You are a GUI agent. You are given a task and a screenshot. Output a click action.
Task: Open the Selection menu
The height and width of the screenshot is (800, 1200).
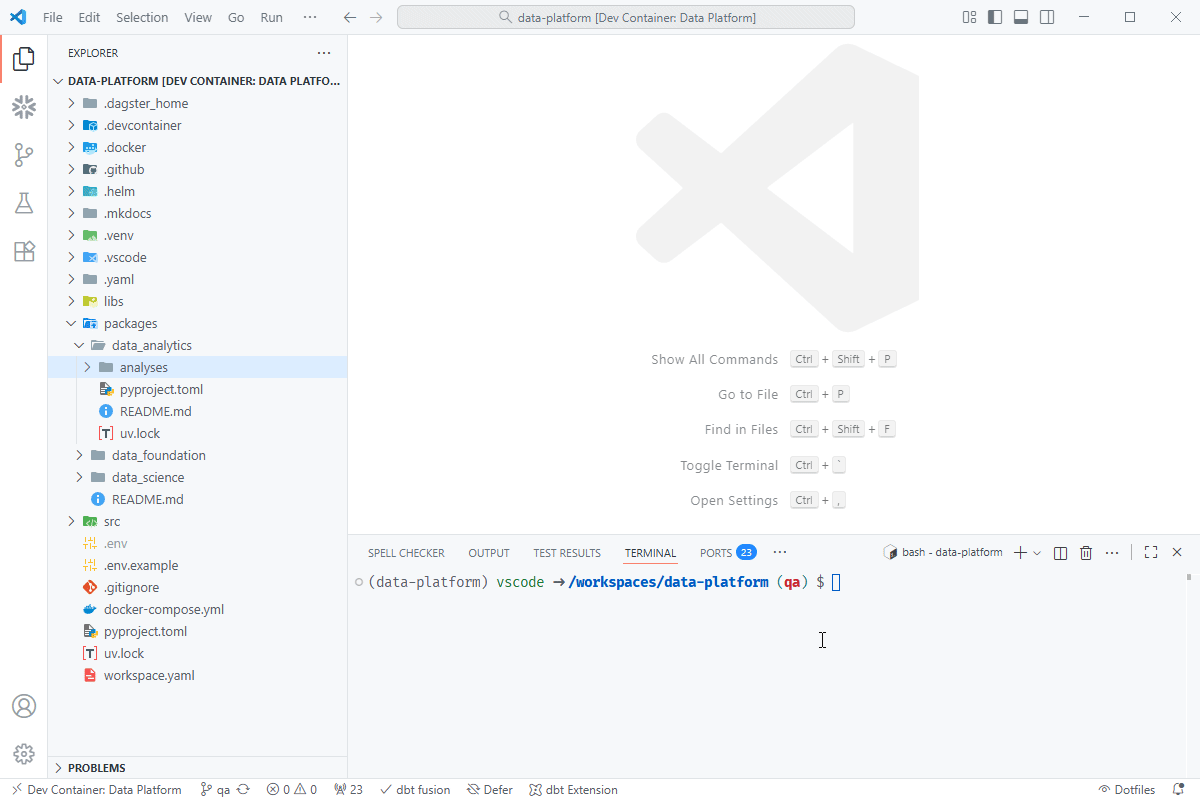point(142,17)
